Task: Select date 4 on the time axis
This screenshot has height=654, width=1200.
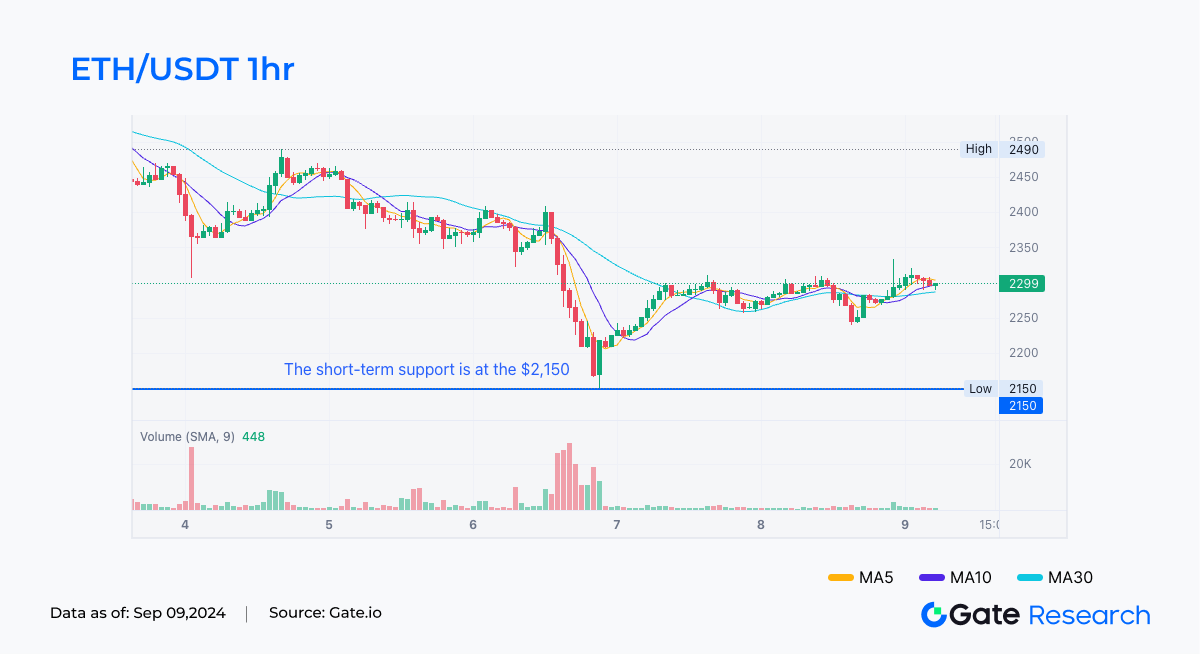Action: [x=185, y=525]
